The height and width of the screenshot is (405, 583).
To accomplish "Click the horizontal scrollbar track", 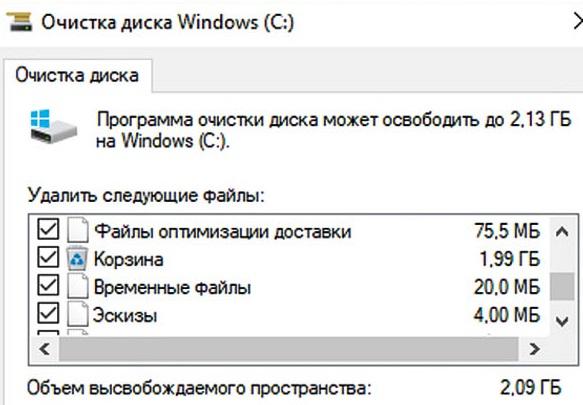I will pyautogui.click(x=289, y=349).
